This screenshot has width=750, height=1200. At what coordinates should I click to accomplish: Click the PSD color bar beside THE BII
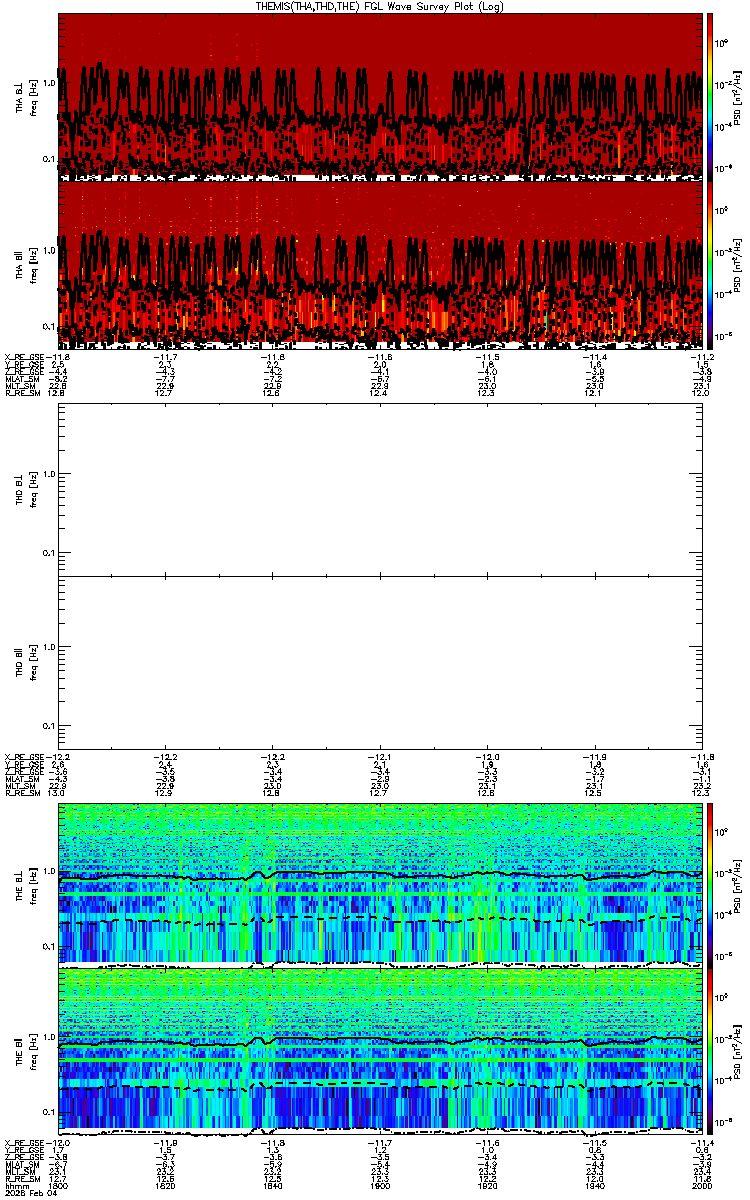[709, 1052]
